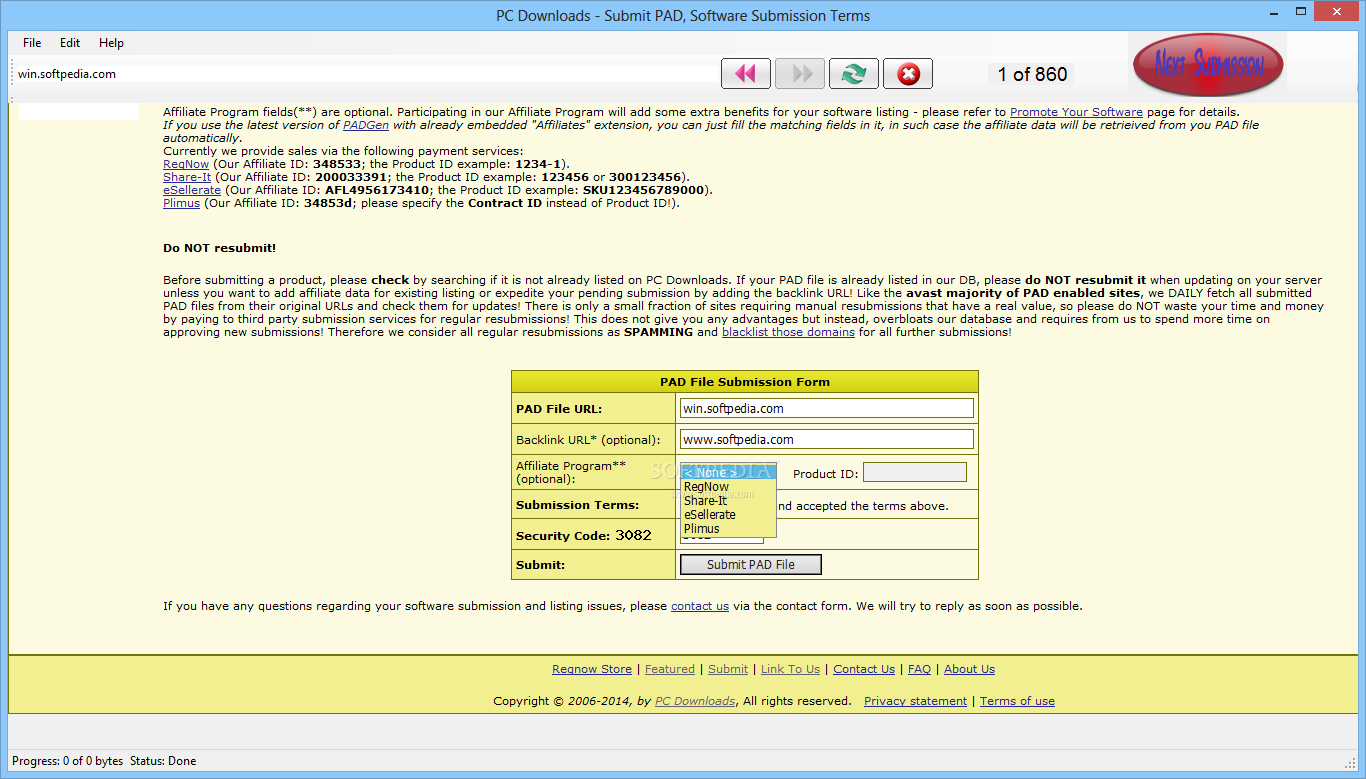Image resolution: width=1366 pixels, height=779 pixels.
Task: Open the Plimus payment service link
Action: 182,203
